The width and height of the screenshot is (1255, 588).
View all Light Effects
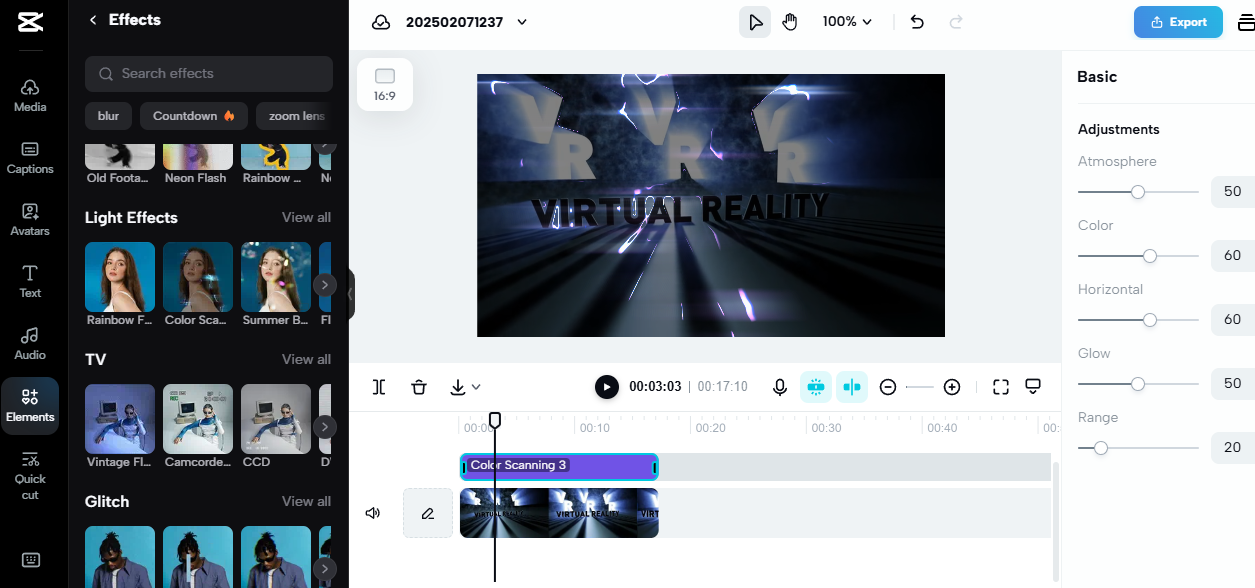tap(307, 217)
